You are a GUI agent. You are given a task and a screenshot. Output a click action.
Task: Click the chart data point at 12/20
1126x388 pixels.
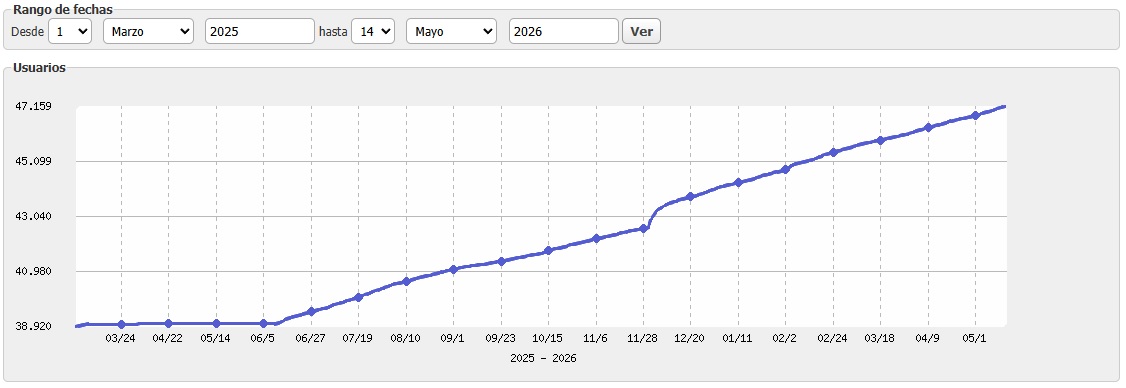click(x=690, y=196)
